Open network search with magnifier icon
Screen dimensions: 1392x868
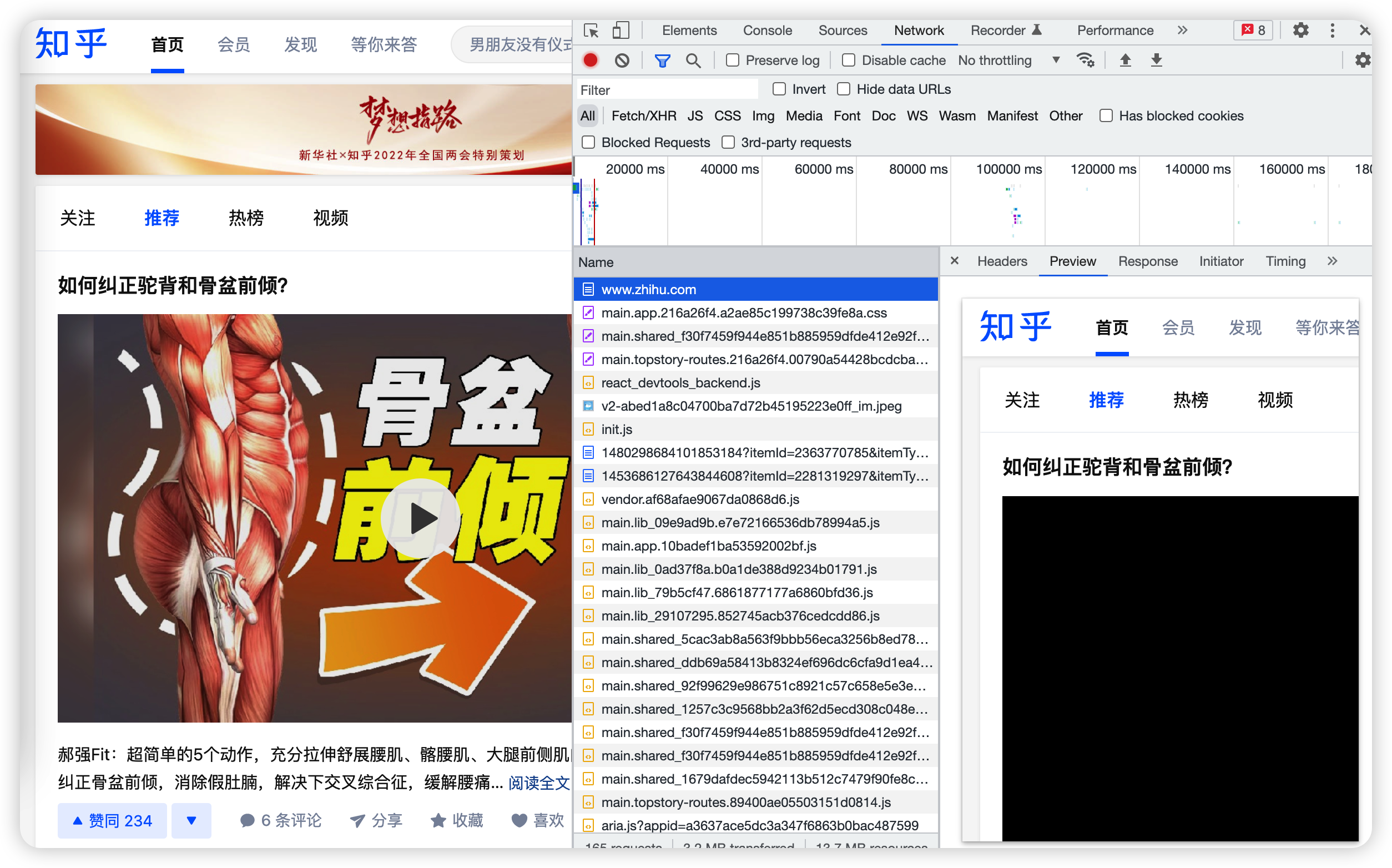(693, 60)
